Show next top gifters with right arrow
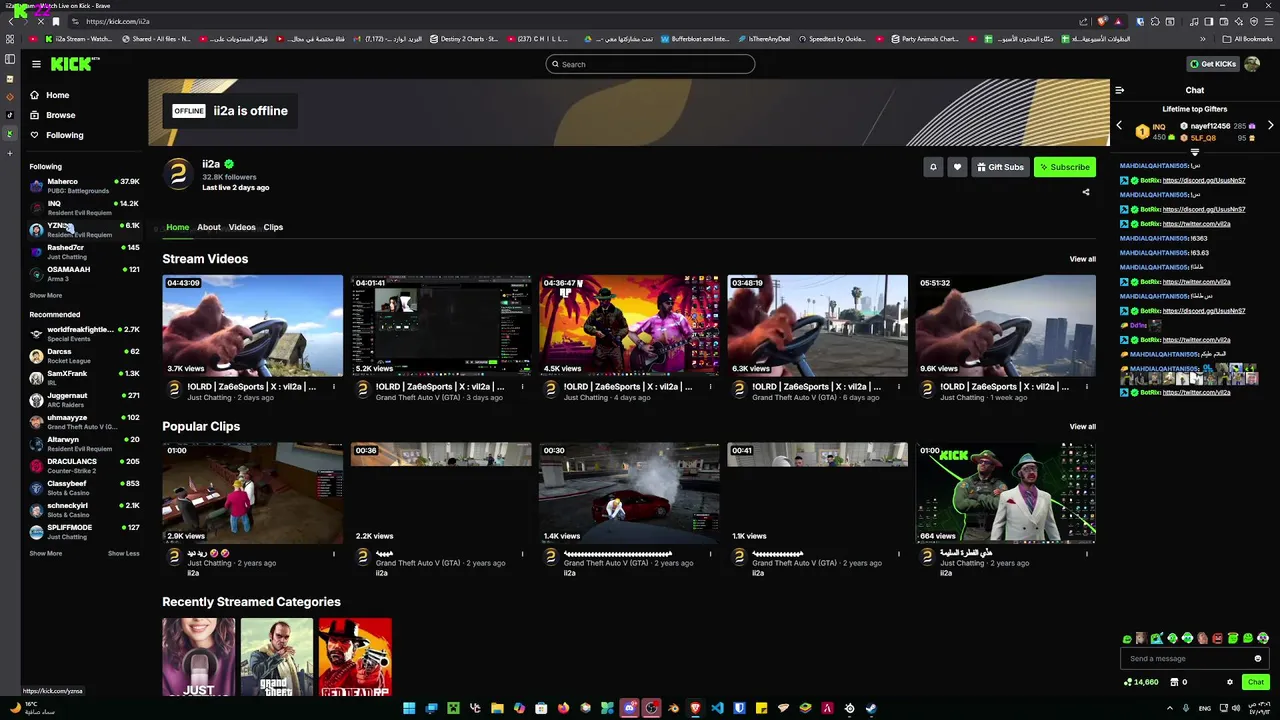 tap(1271, 126)
